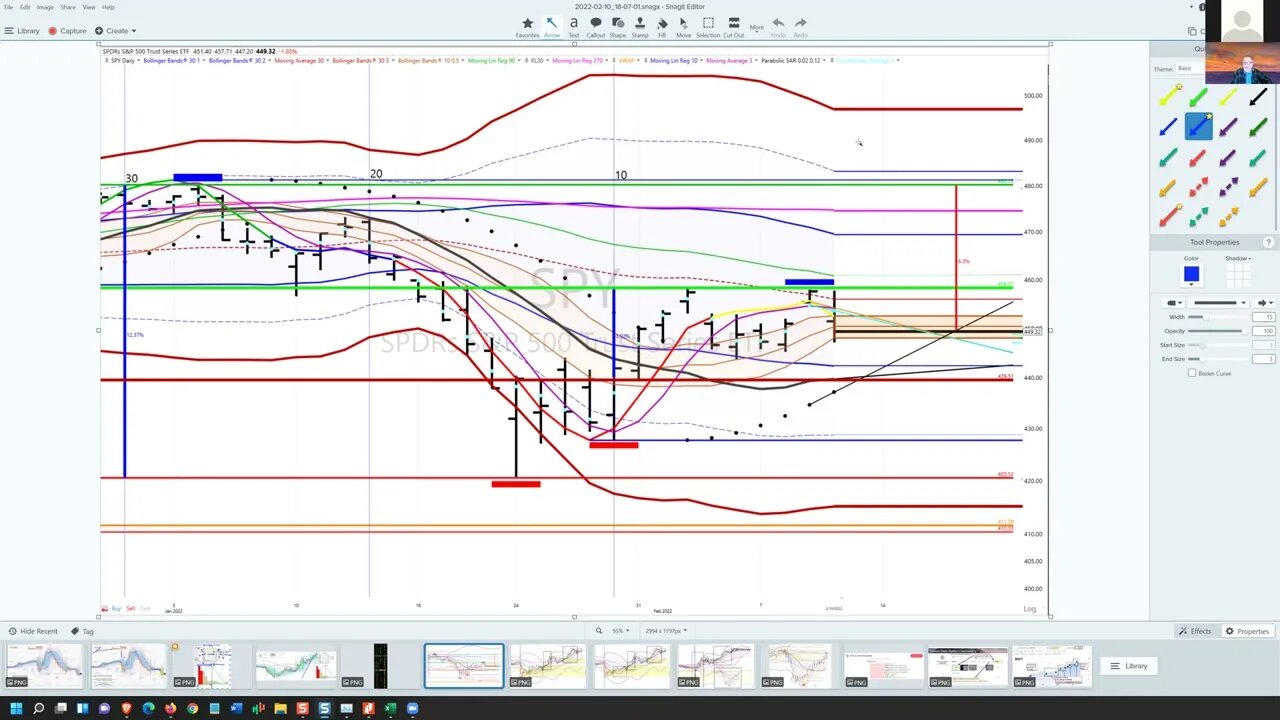This screenshot has height=720, width=1280.
Task: Open the Create dropdown
Action: (115, 31)
